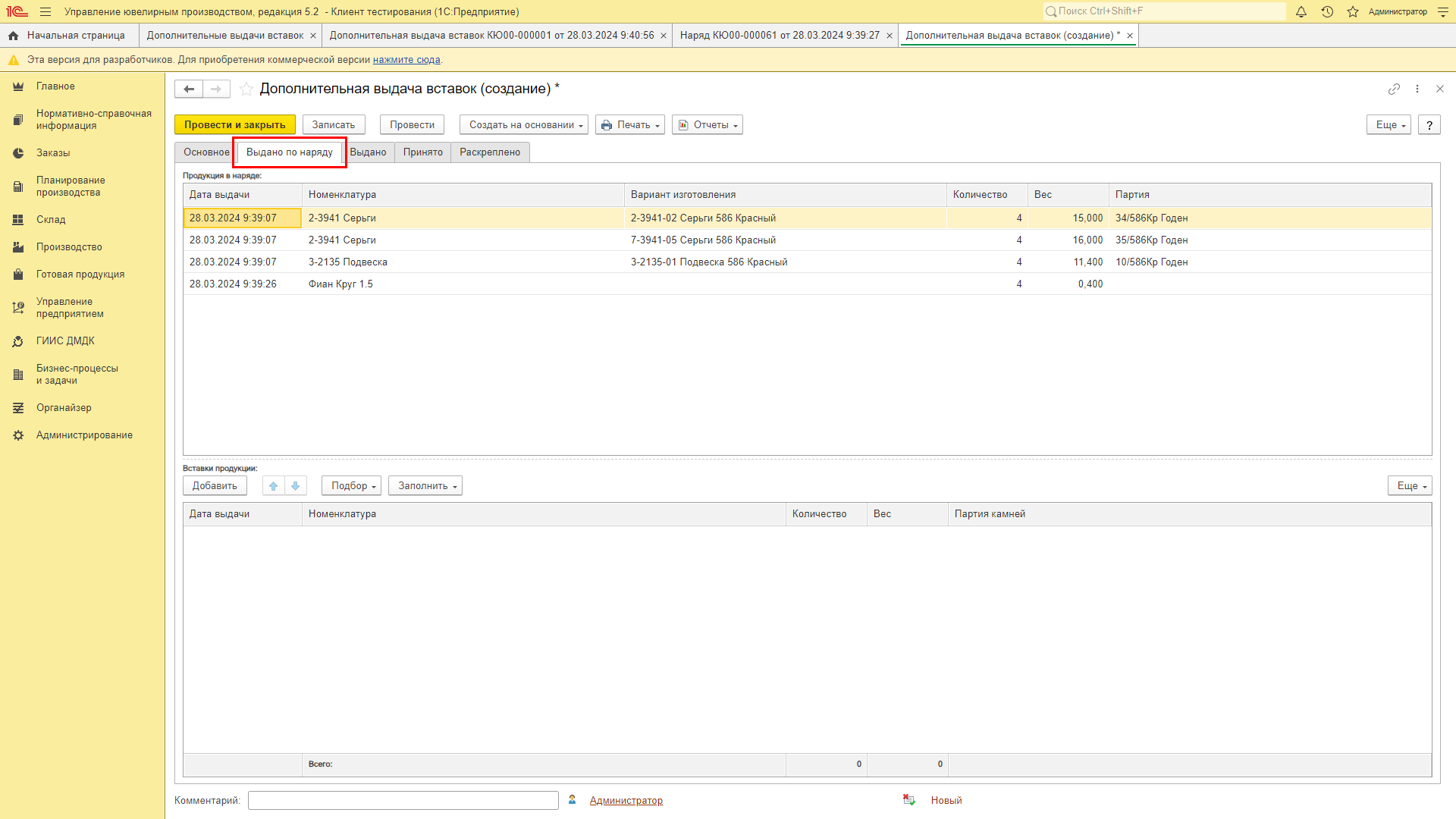Screen dimensions: 1456x819
Task: Expand the Заполнить dropdown
Action: (x=425, y=486)
